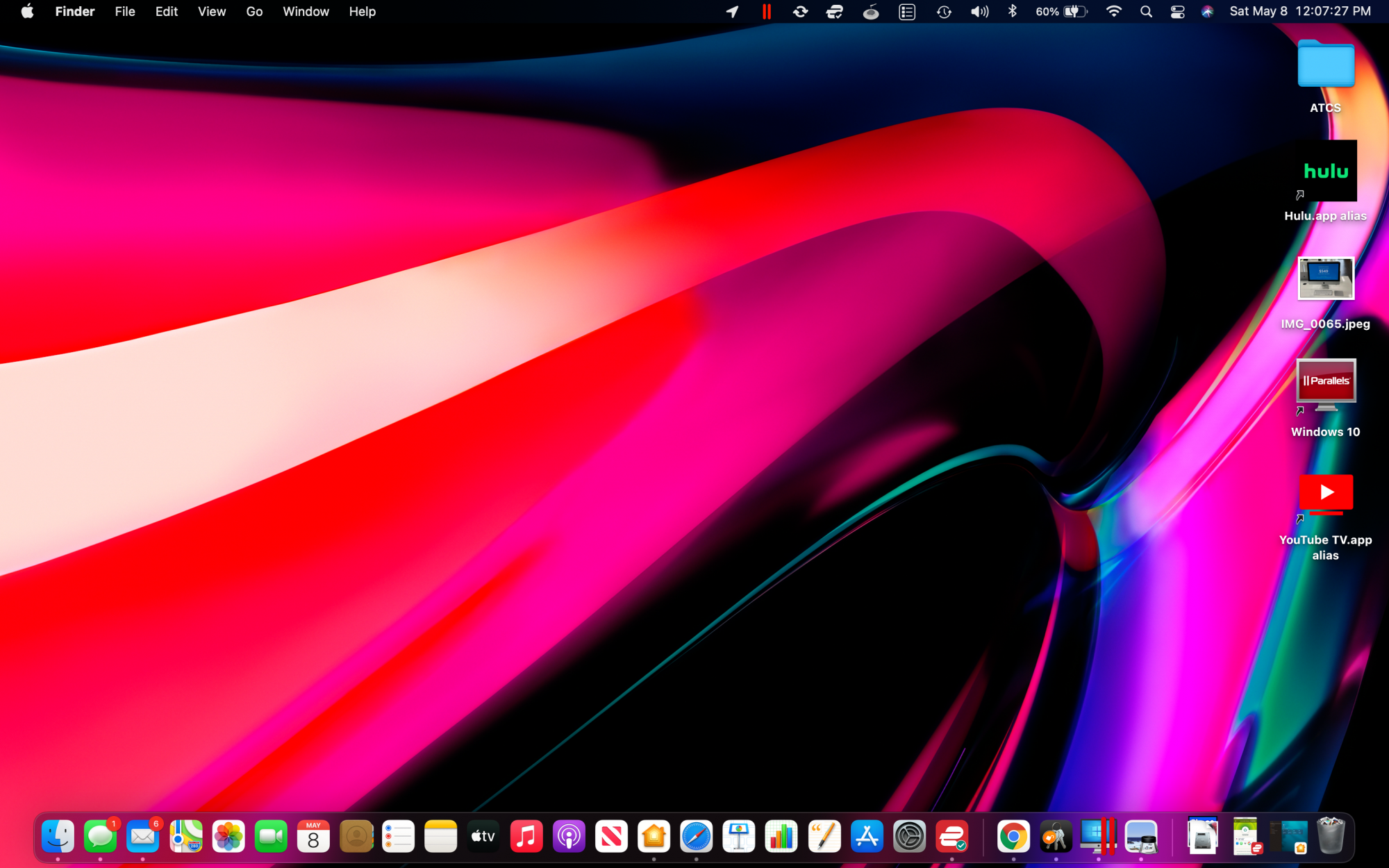1389x868 pixels.
Task: Click the Safari compass icon
Action: point(696,836)
